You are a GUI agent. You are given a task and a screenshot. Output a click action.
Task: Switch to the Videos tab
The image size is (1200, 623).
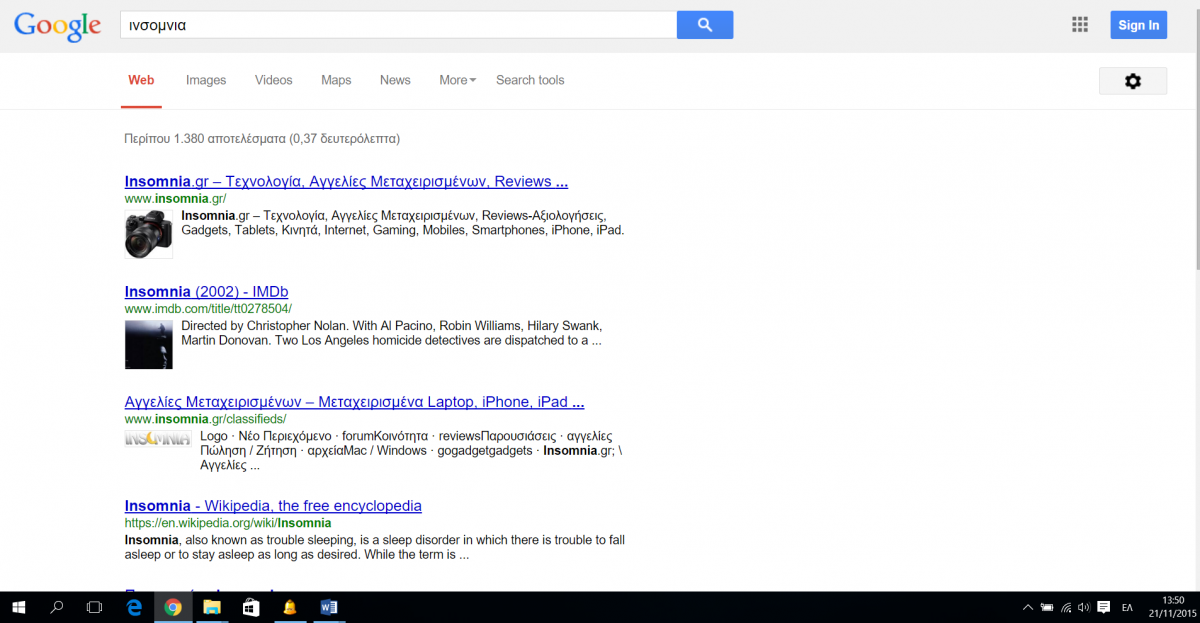coord(274,80)
